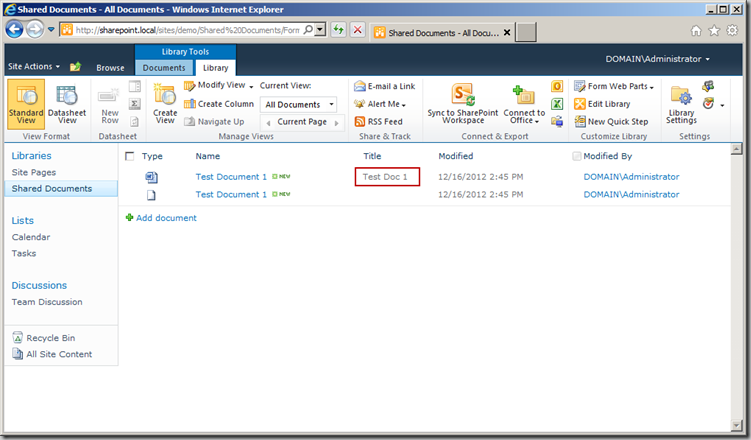Viewport: 751px width, 440px height.
Task: Switch to the Browse tab
Action: point(110,68)
